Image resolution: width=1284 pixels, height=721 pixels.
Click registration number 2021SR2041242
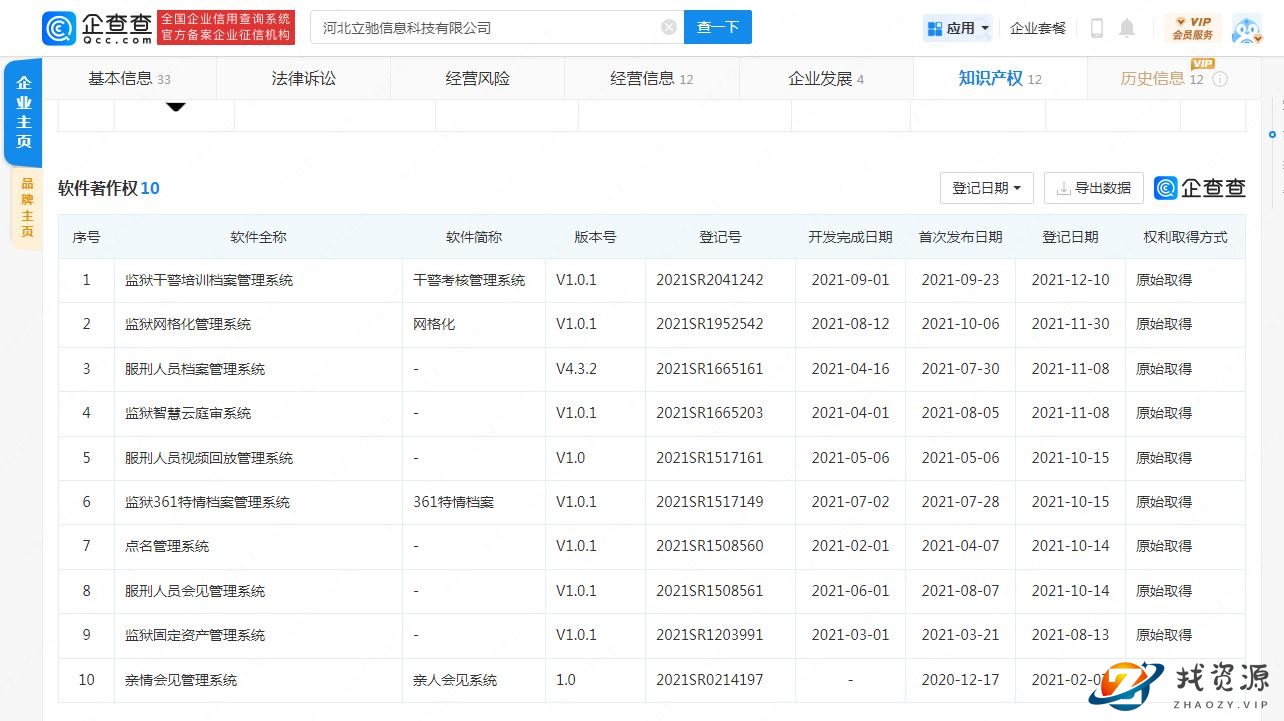click(709, 280)
